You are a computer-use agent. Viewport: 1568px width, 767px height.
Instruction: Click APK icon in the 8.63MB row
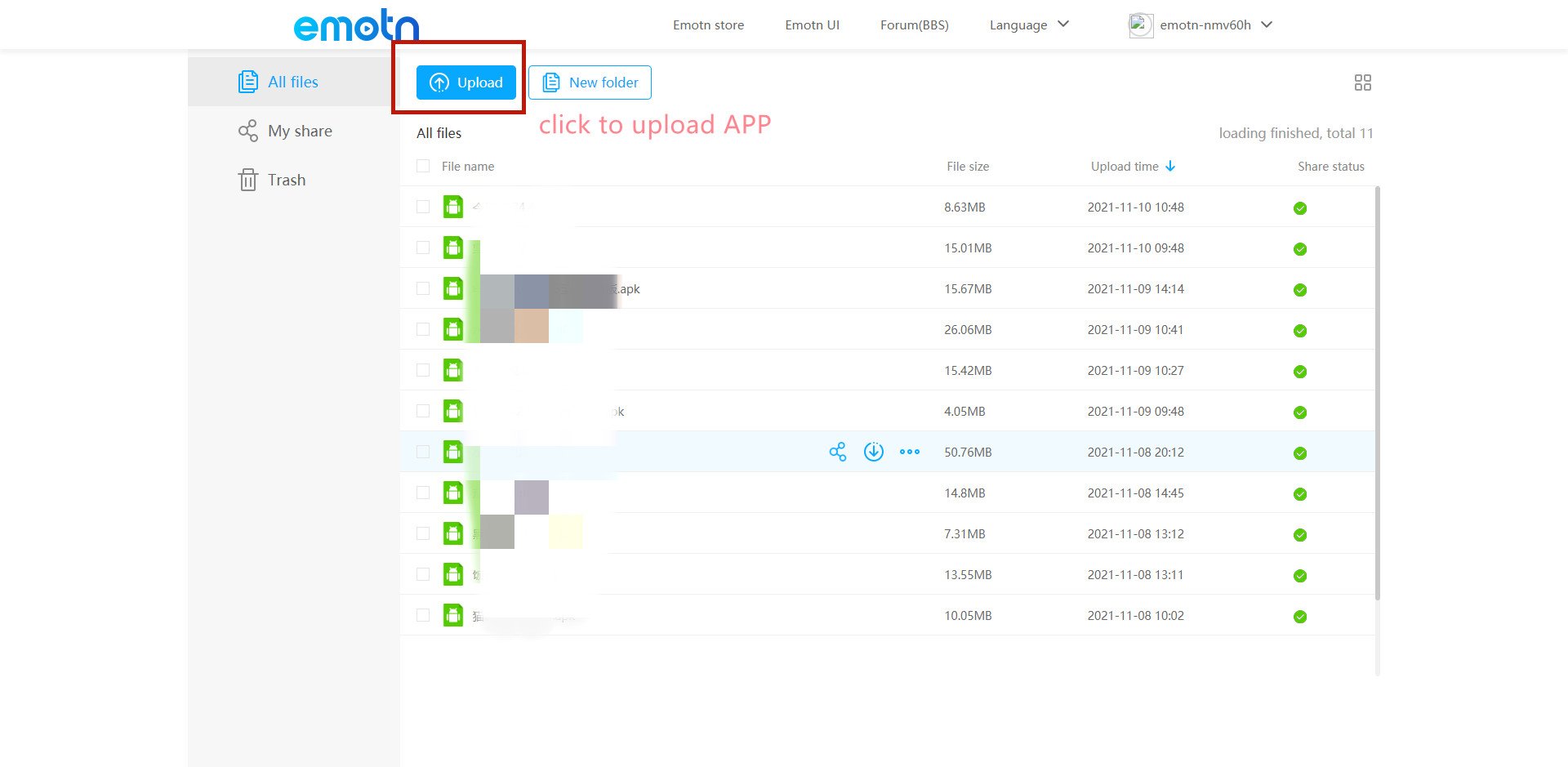452,207
